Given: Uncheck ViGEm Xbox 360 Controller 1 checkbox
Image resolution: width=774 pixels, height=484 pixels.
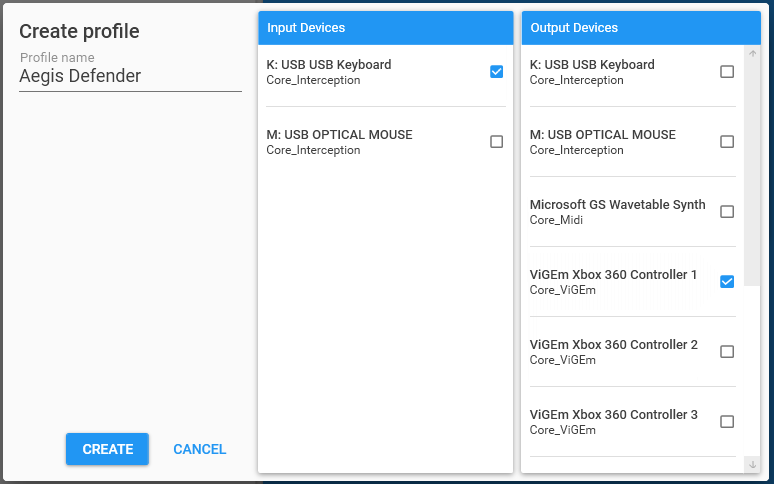Looking at the screenshot, I should (x=727, y=282).
